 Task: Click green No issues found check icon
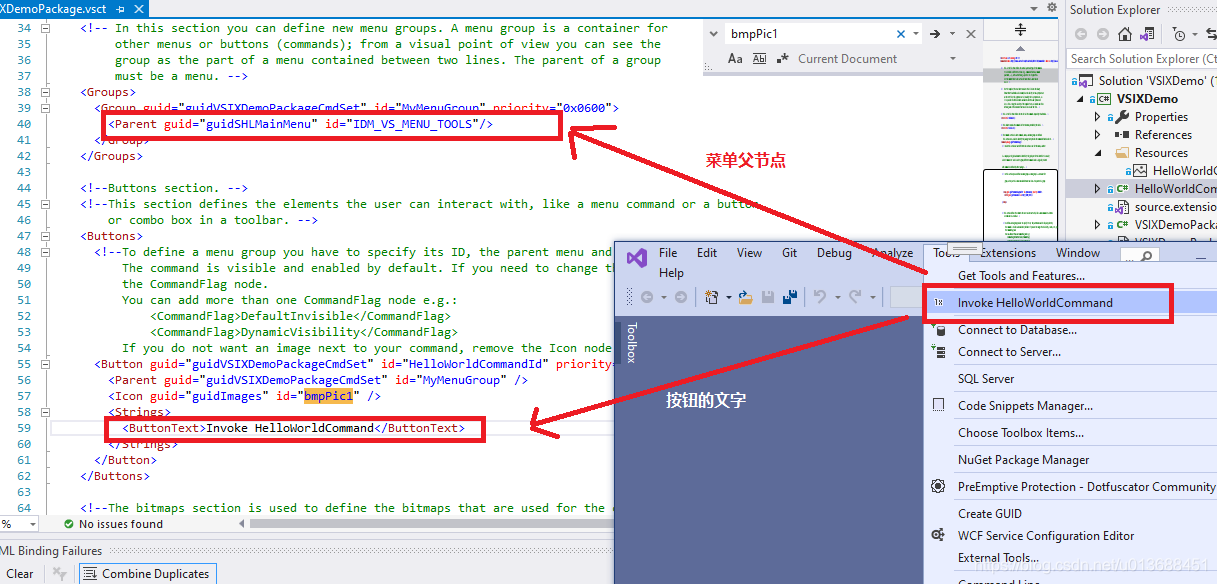68,524
